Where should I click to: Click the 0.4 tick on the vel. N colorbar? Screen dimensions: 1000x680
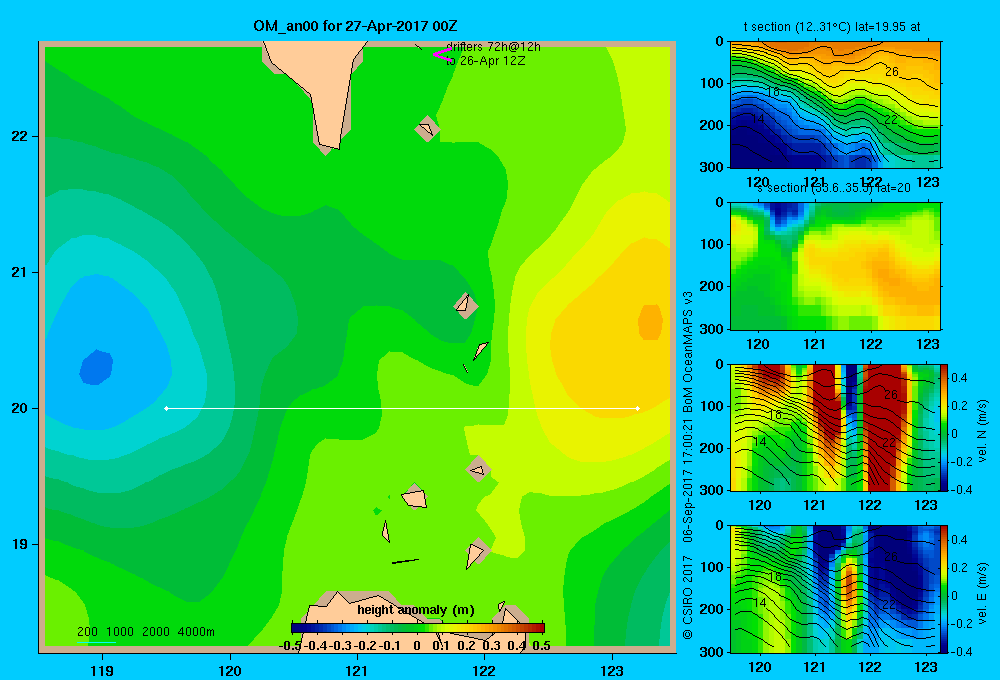[959, 378]
